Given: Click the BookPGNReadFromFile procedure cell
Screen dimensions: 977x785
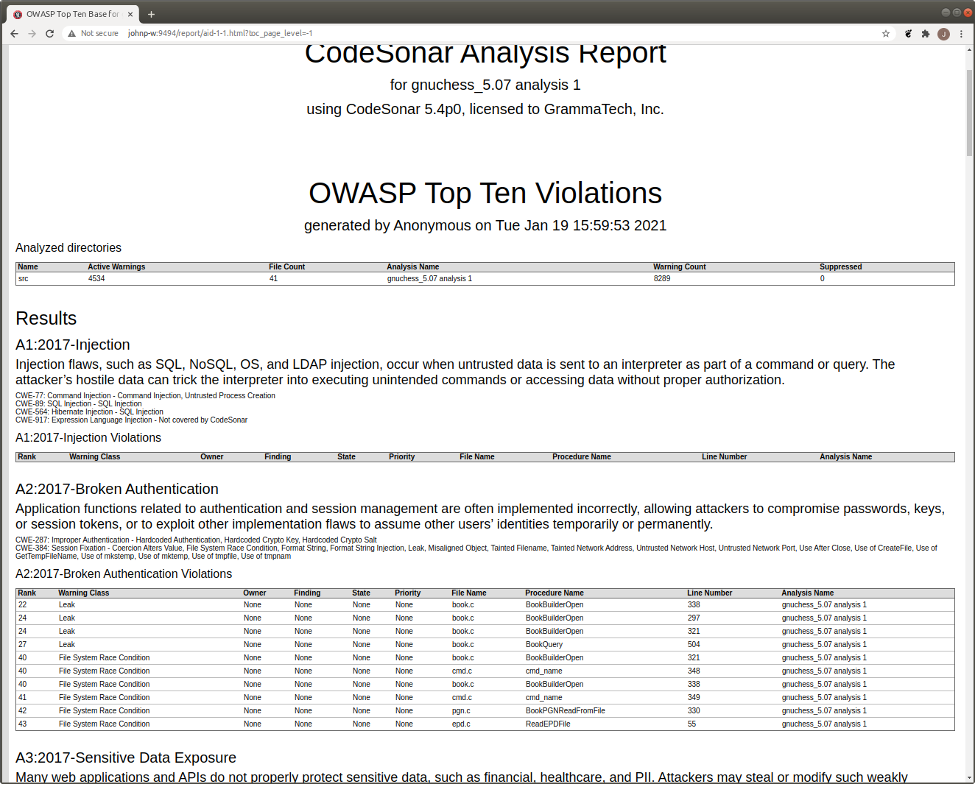Looking at the screenshot, I should pos(565,710).
